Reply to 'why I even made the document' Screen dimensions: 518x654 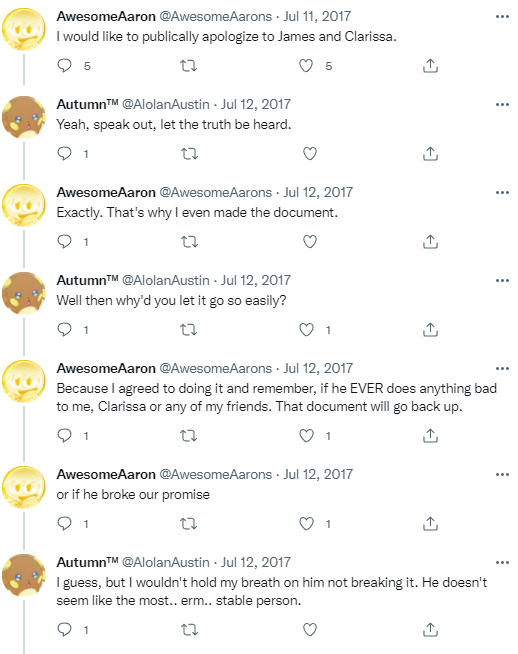coord(64,241)
